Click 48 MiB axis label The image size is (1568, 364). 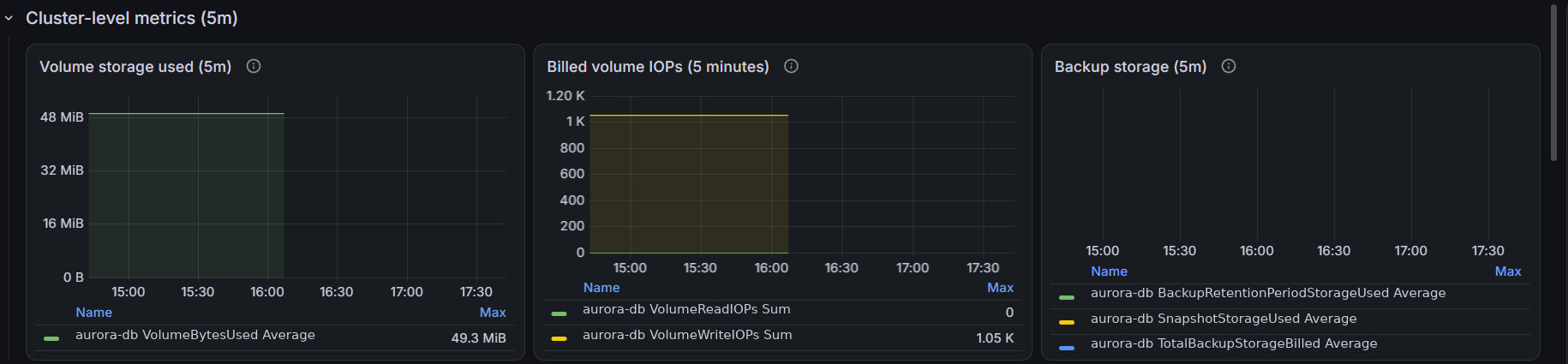62,117
